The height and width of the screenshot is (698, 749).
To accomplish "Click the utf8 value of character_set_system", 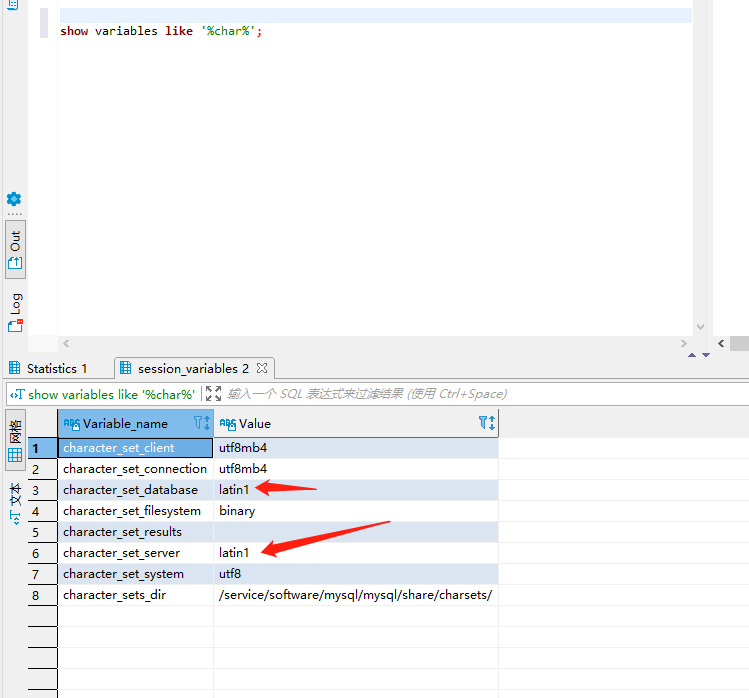I will click(x=356, y=574).
